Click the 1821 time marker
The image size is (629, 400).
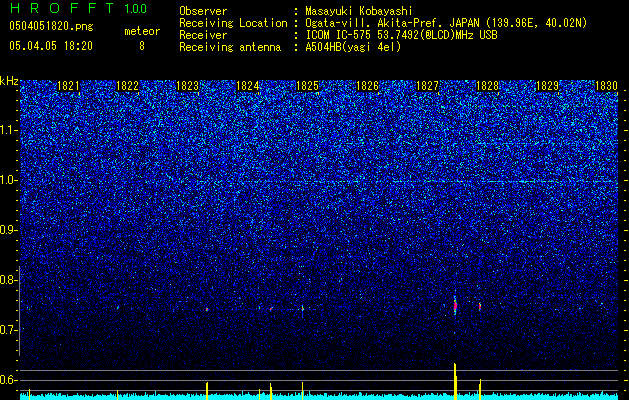coord(68,86)
